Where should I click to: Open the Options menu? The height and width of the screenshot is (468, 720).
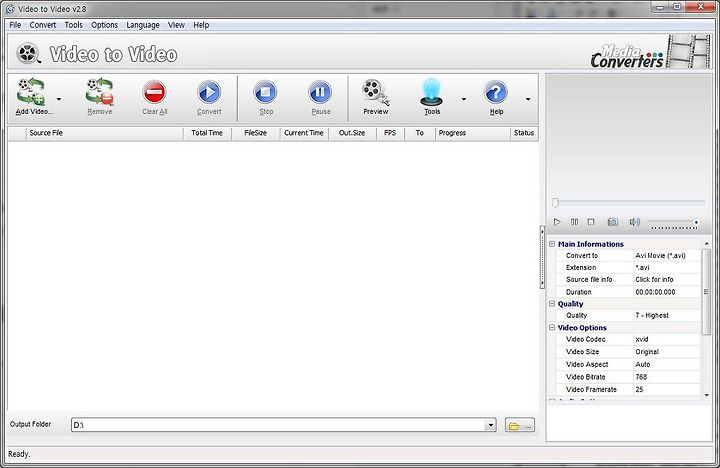(x=104, y=25)
